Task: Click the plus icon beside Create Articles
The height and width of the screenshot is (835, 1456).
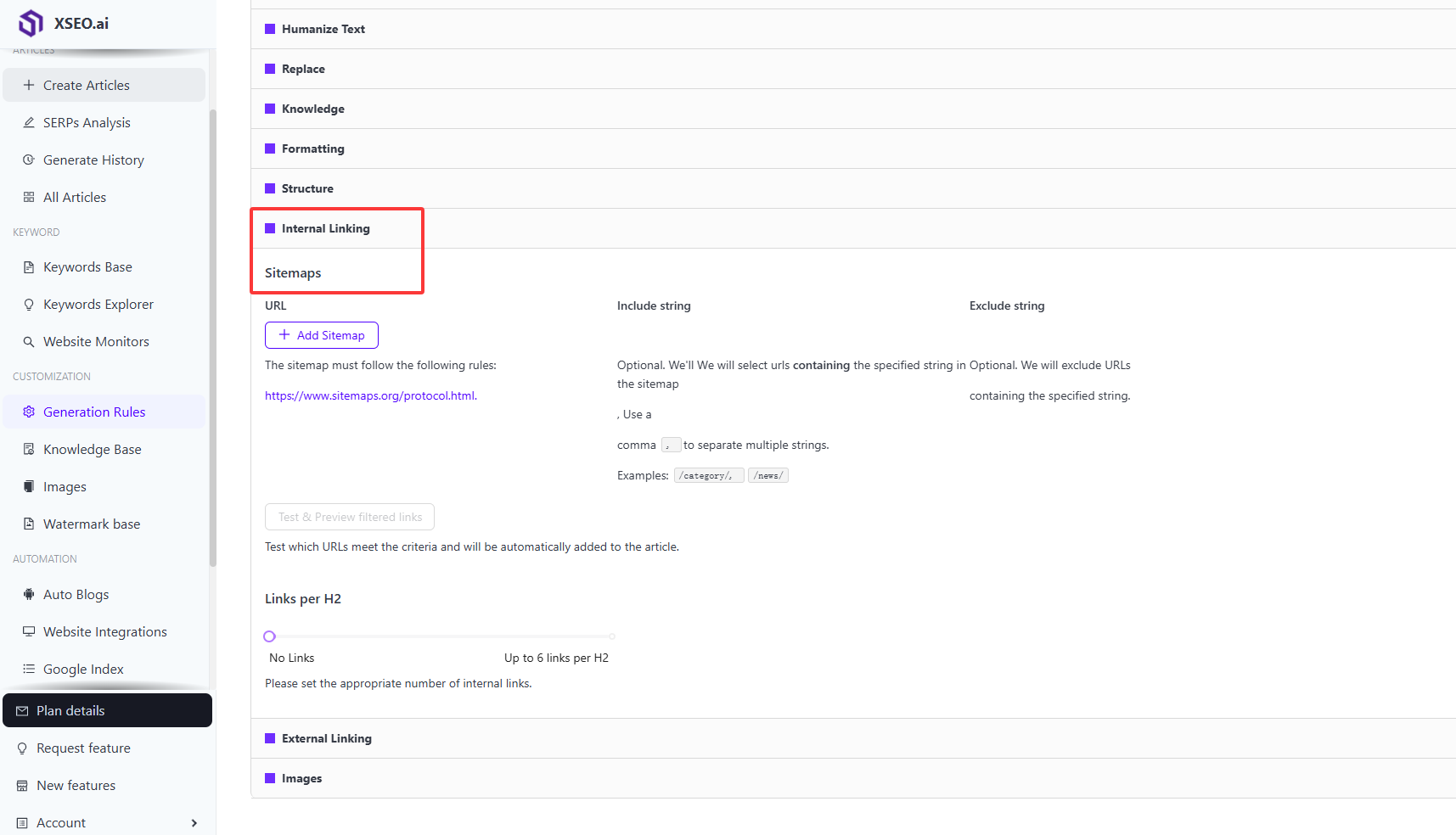Action: (x=29, y=85)
